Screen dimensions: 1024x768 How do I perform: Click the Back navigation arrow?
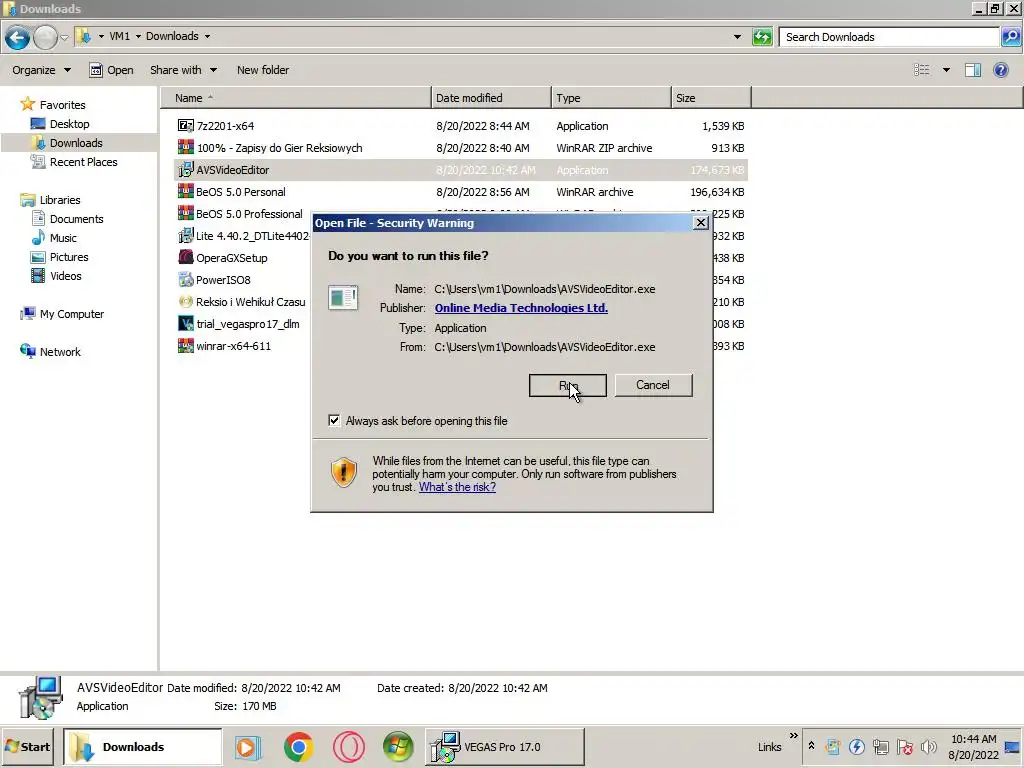click(x=18, y=38)
